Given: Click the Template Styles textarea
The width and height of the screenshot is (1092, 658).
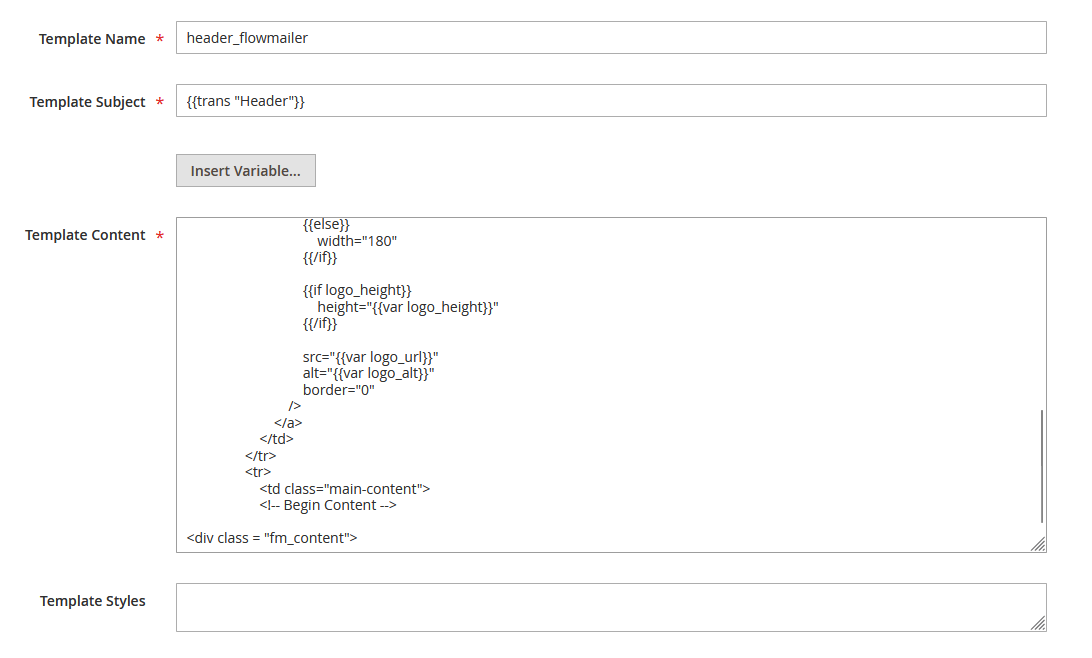Looking at the screenshot, I should tap(611, 608).
